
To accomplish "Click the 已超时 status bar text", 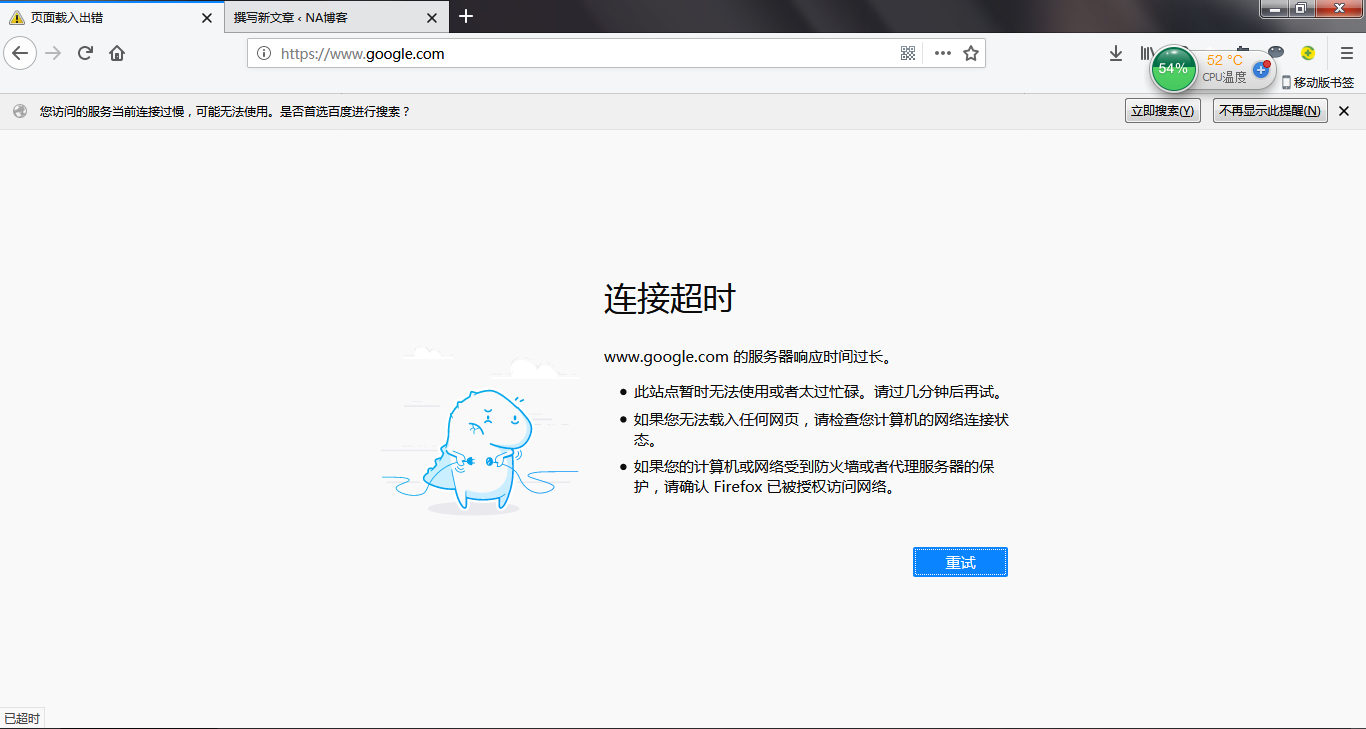I will (22, 719).
